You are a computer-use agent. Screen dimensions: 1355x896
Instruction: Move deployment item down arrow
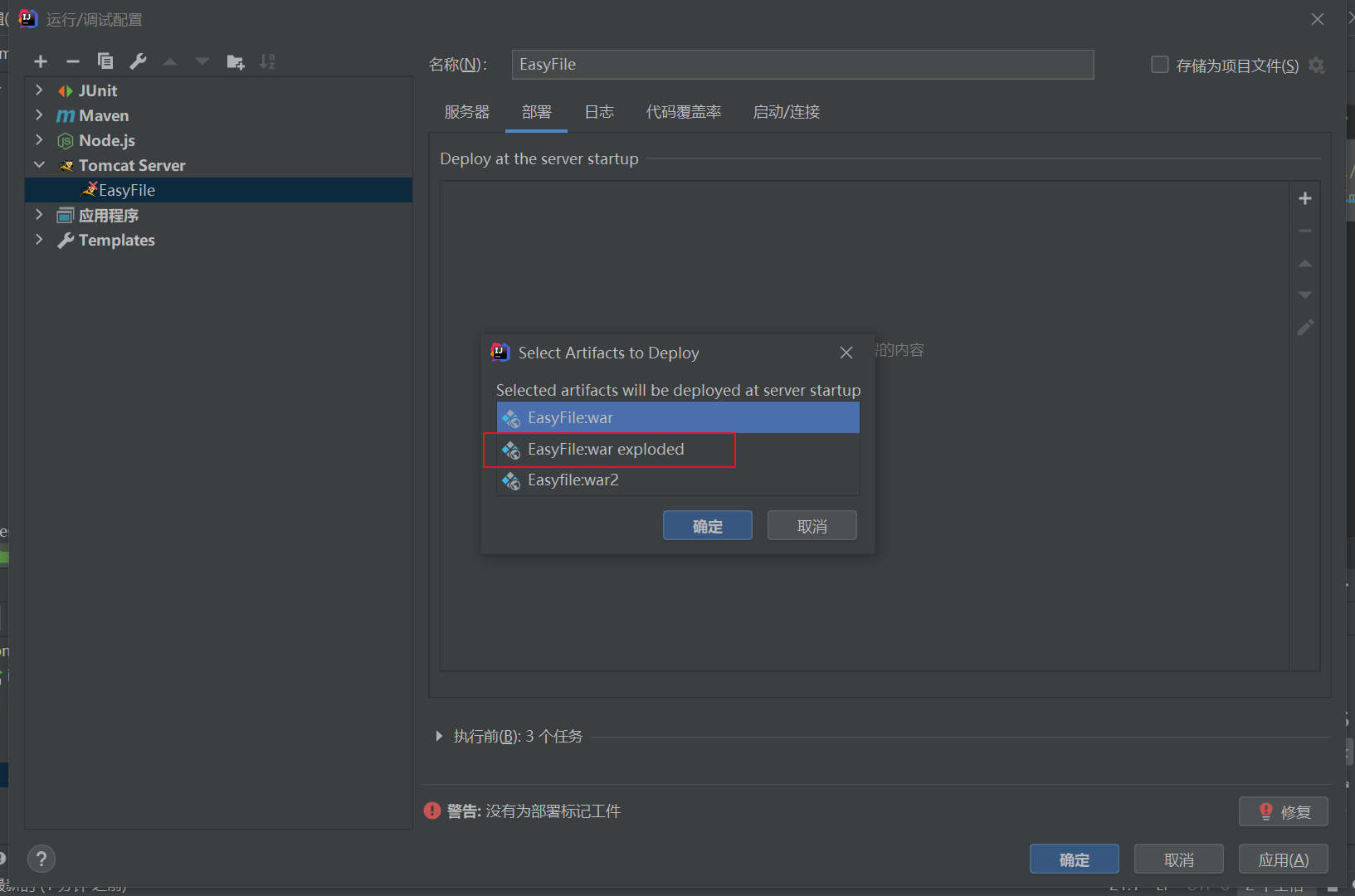(1305, 295)
